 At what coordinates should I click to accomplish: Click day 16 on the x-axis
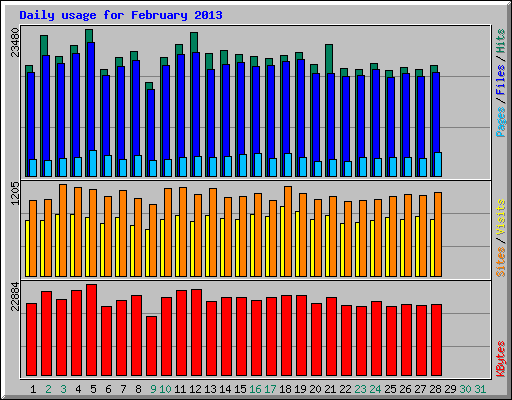pyautogui.click(x=255, y=389)
